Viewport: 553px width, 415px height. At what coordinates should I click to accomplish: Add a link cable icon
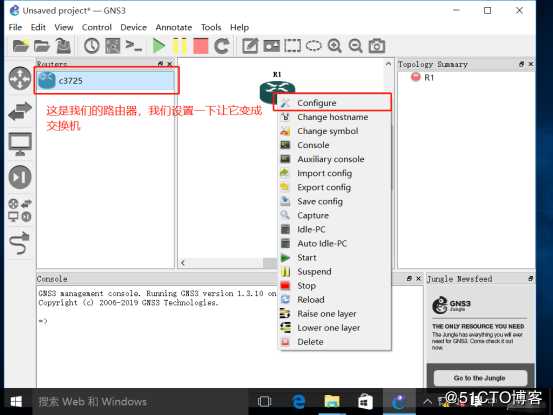[19, 243]
